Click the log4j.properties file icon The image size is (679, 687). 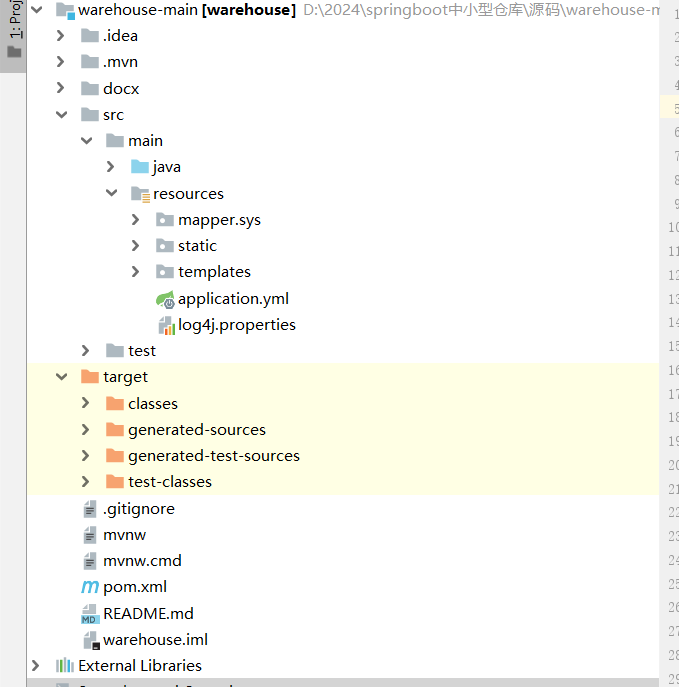coord(165,325)
